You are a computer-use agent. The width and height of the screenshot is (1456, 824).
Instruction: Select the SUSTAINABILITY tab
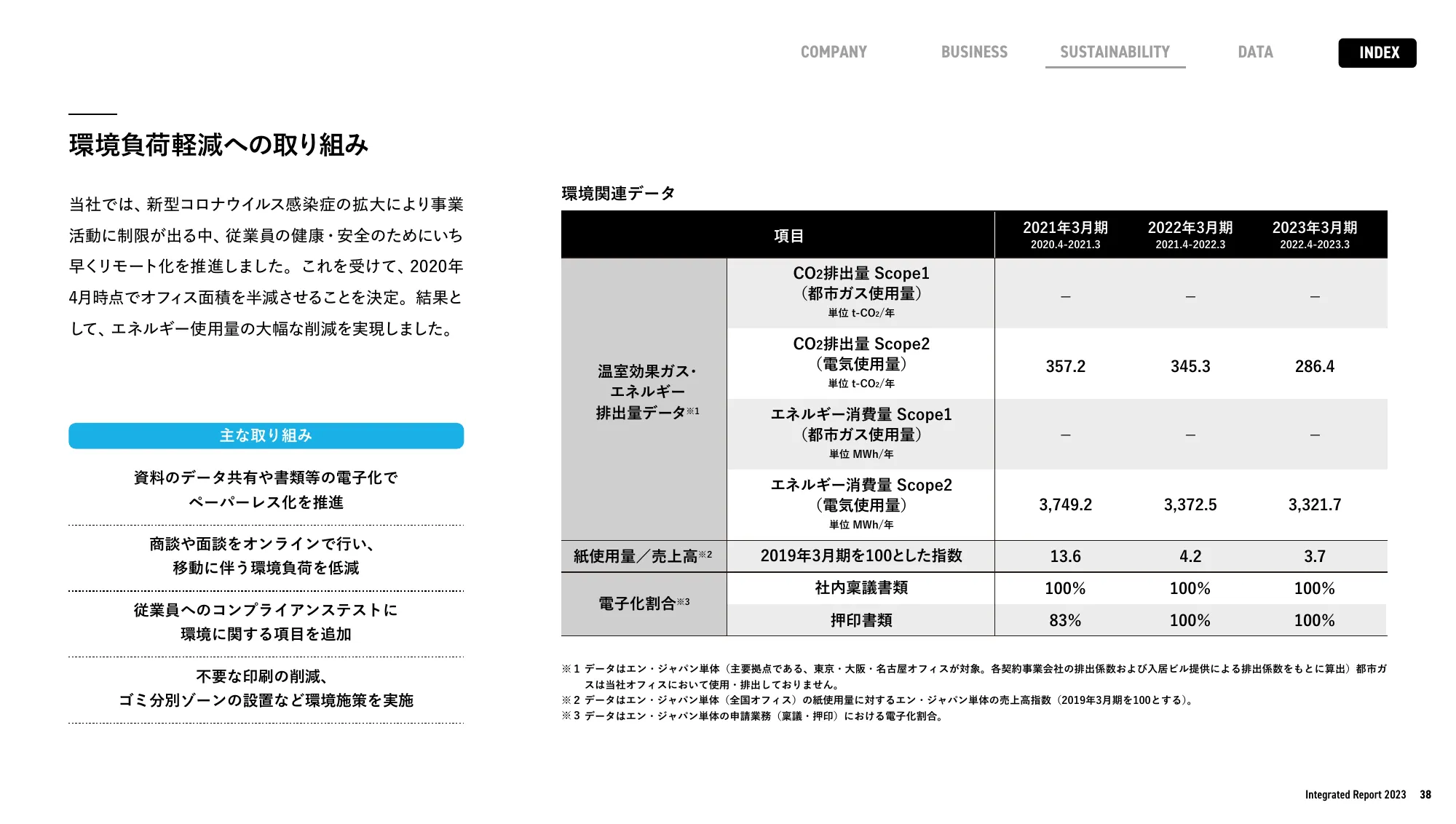click(1115, 52)
